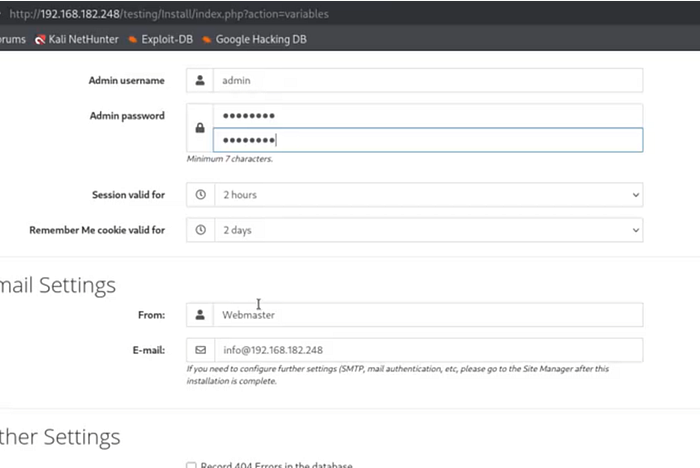Click the Minimum 7 characters hint text
This screenshot has height=468, width=700.
pyautogui.click(x=229, y=159)
